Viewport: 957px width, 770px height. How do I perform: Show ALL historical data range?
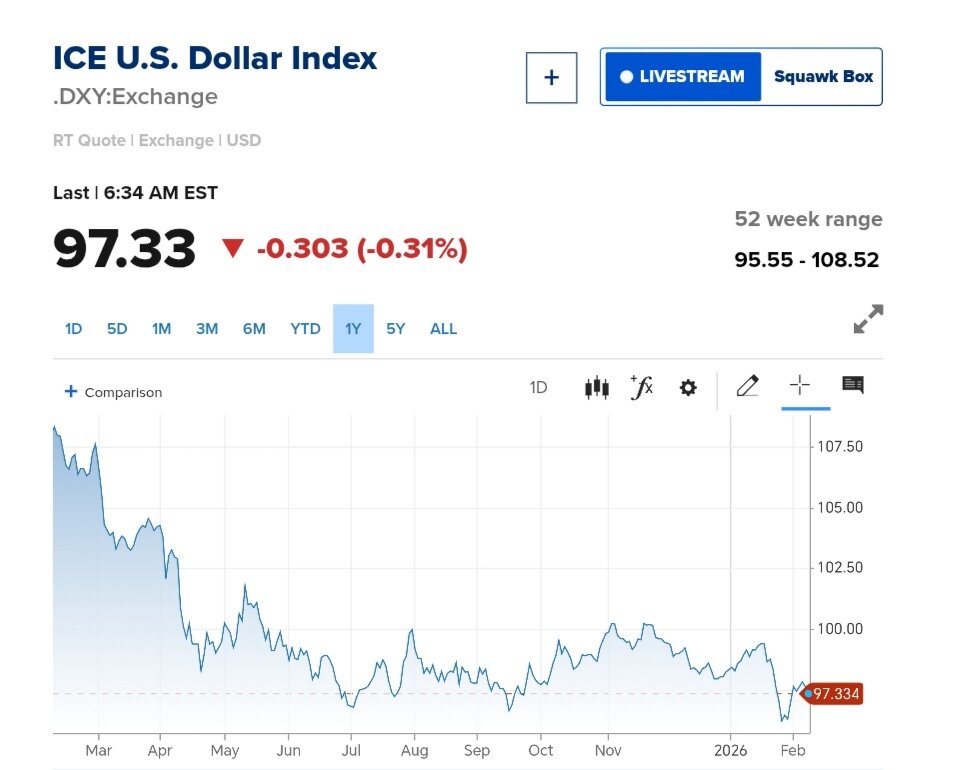click(443, 329)
